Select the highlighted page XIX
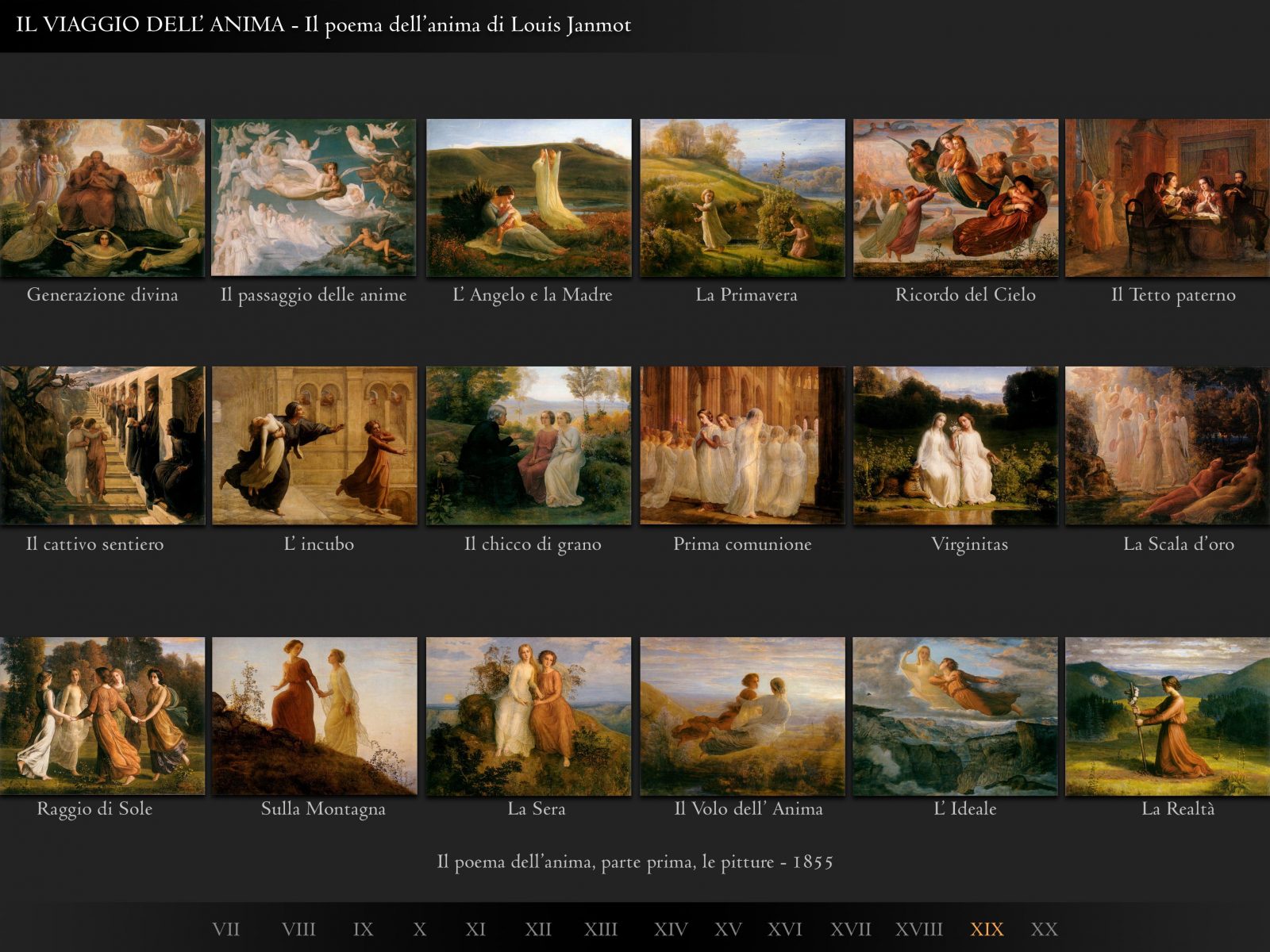 tap(987, 929)
